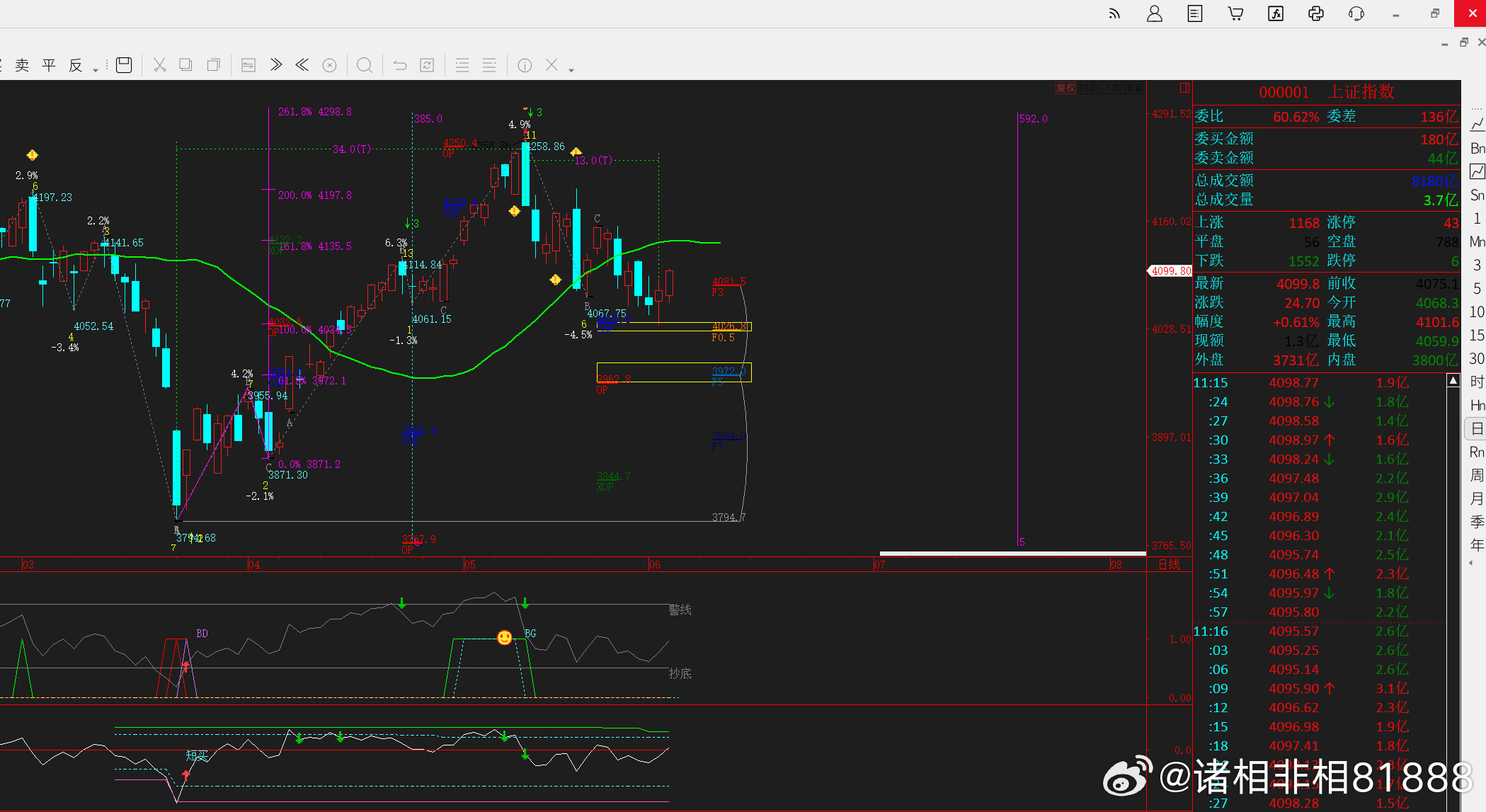
Task: Open the document news icon
Action: (1195, 13)
